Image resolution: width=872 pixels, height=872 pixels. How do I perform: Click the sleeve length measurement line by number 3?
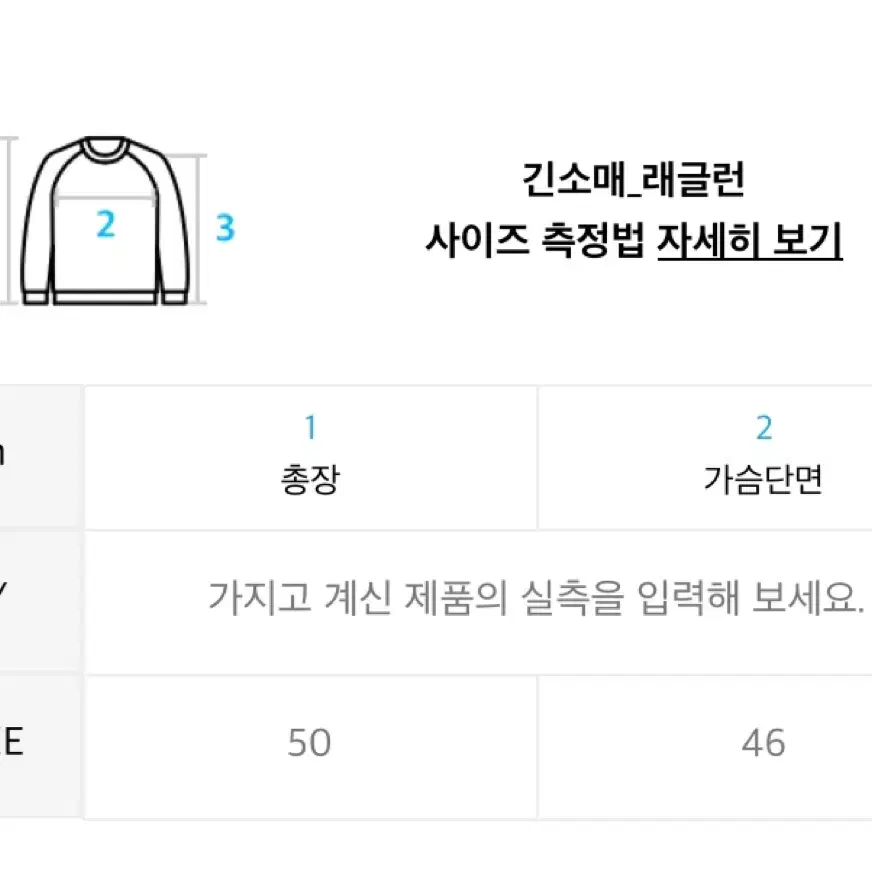pyautogui.click(x=199, y=230)
